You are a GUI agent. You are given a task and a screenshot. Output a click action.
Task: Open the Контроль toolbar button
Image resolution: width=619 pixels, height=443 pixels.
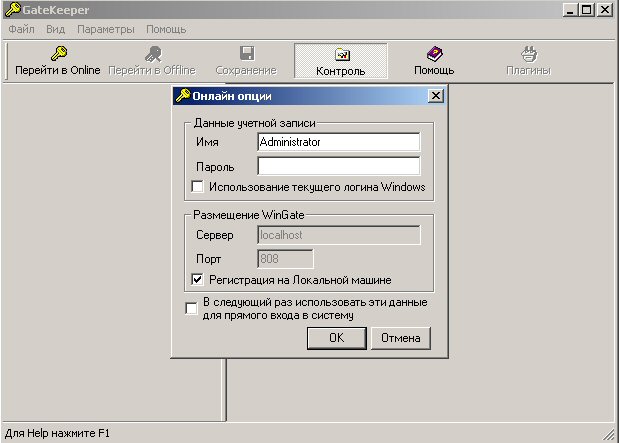click(x=341, y=61)
